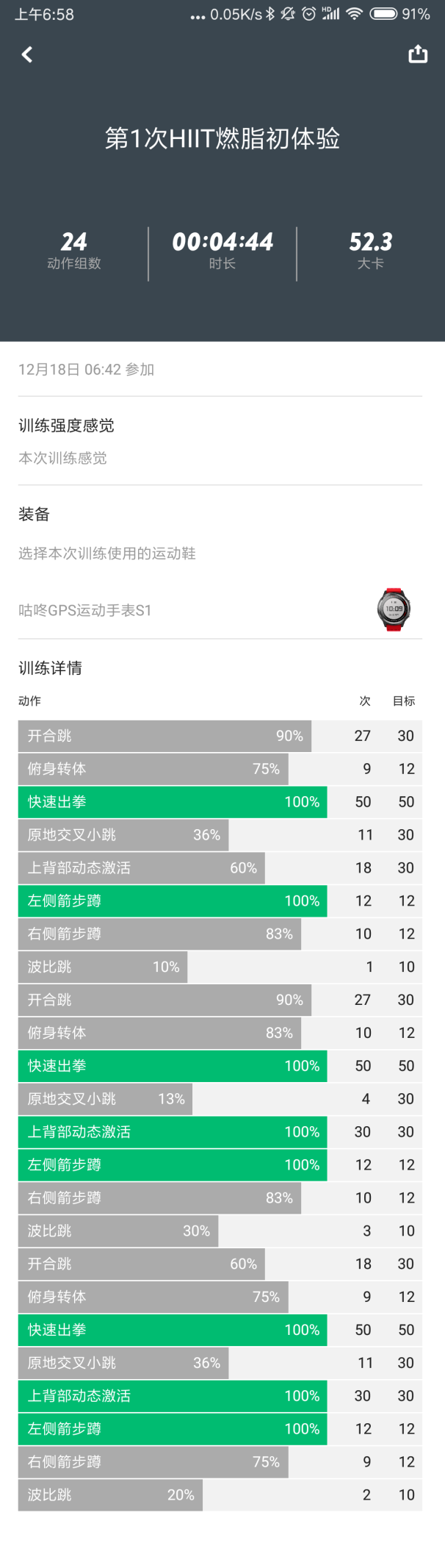
Task: Open the share icon at top right
Action: [418, 54]
